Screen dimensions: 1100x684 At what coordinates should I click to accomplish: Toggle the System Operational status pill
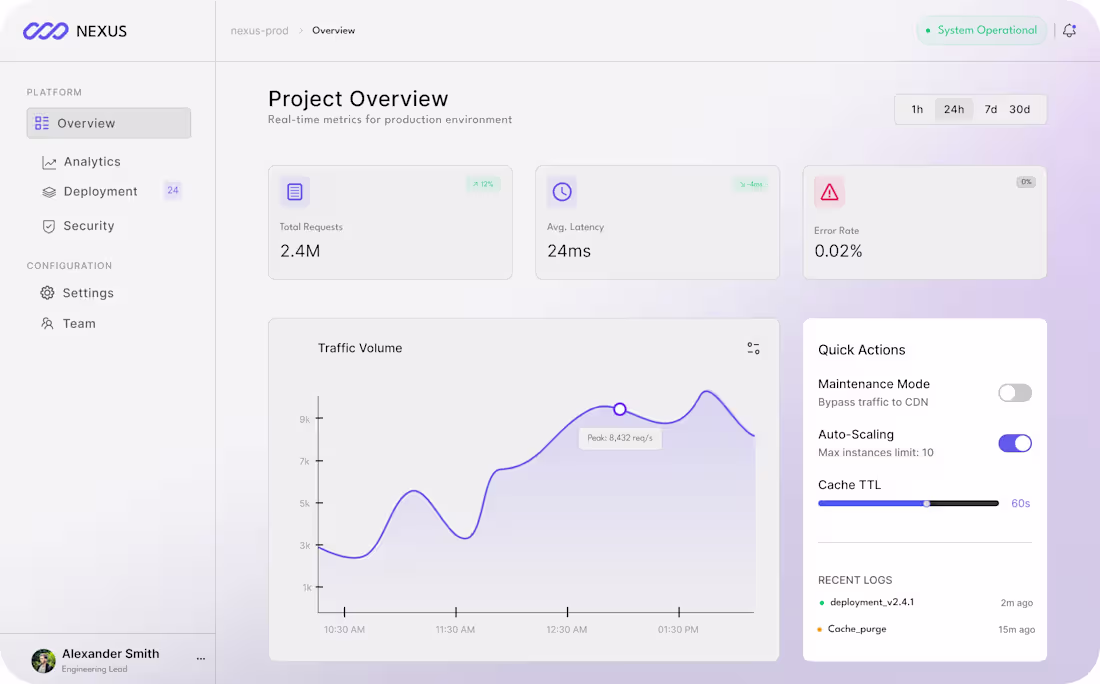click(x=981, y=30)
